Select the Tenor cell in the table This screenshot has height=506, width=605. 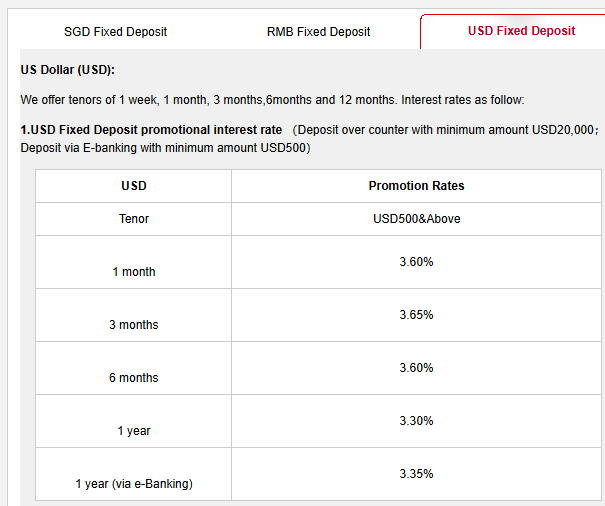coord(134,219)
